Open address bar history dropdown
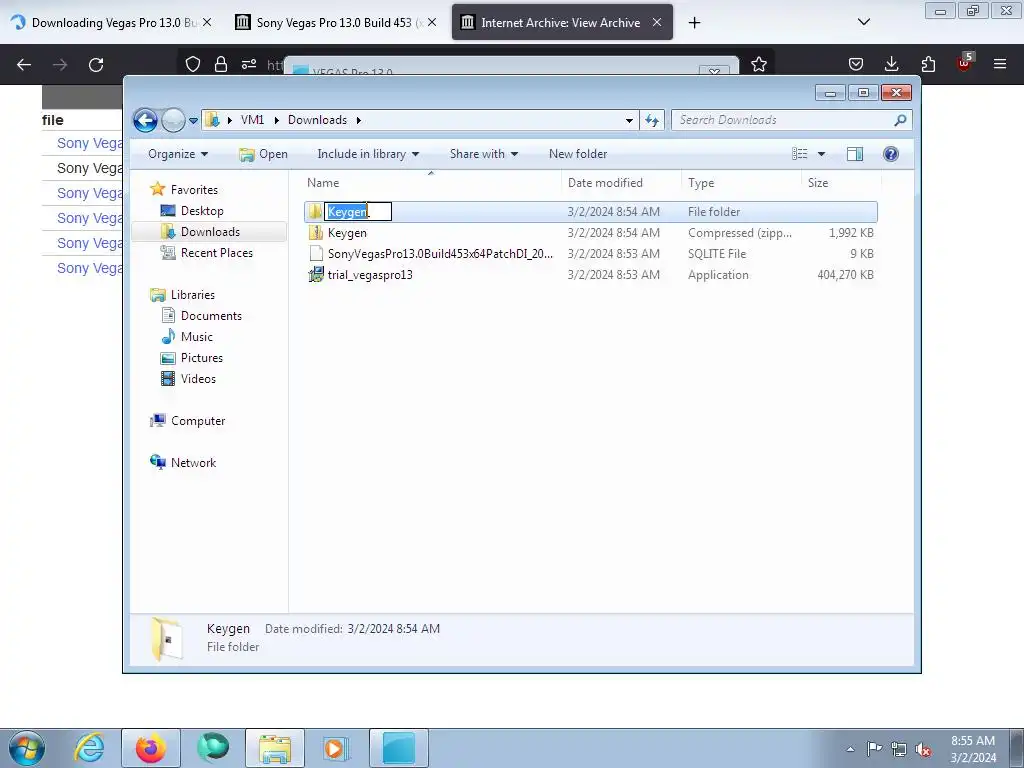This screenshot has width=1024, height=768. 629,120
